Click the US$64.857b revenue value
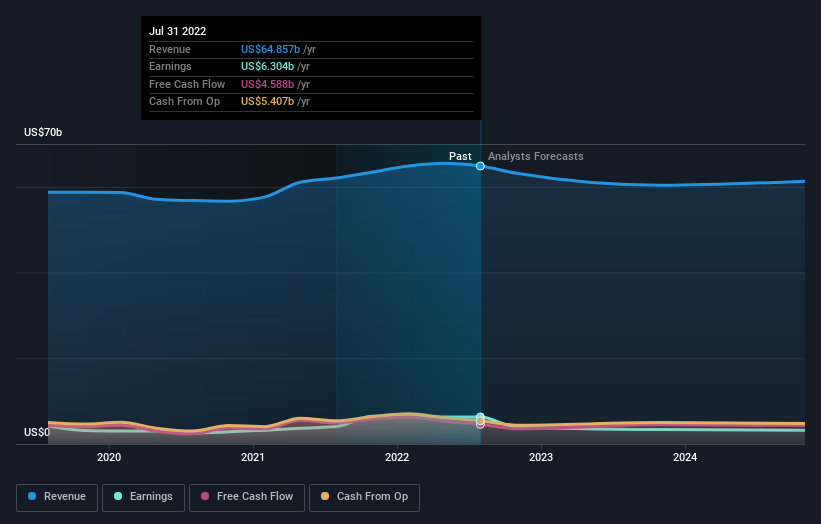This screenshot has width=821, height=524. coord(270,49)
